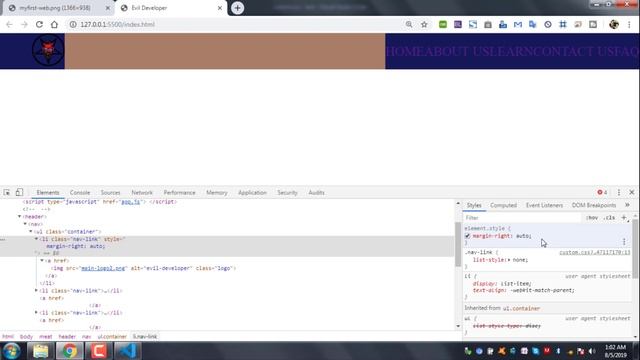Viewport: 640px width, 360px height.
Task: Click the green extension icon in toolbar
Action: click(443, 24)
